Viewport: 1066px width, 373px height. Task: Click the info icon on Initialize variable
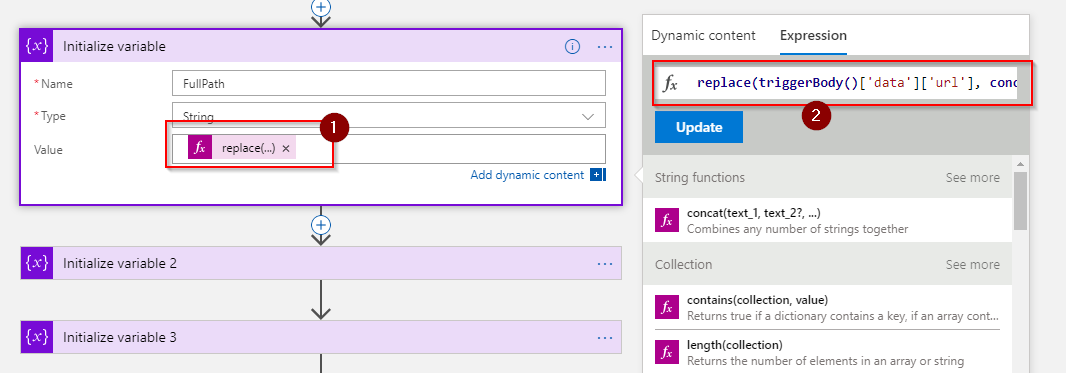pyautogui.click(x=572, y=46)
